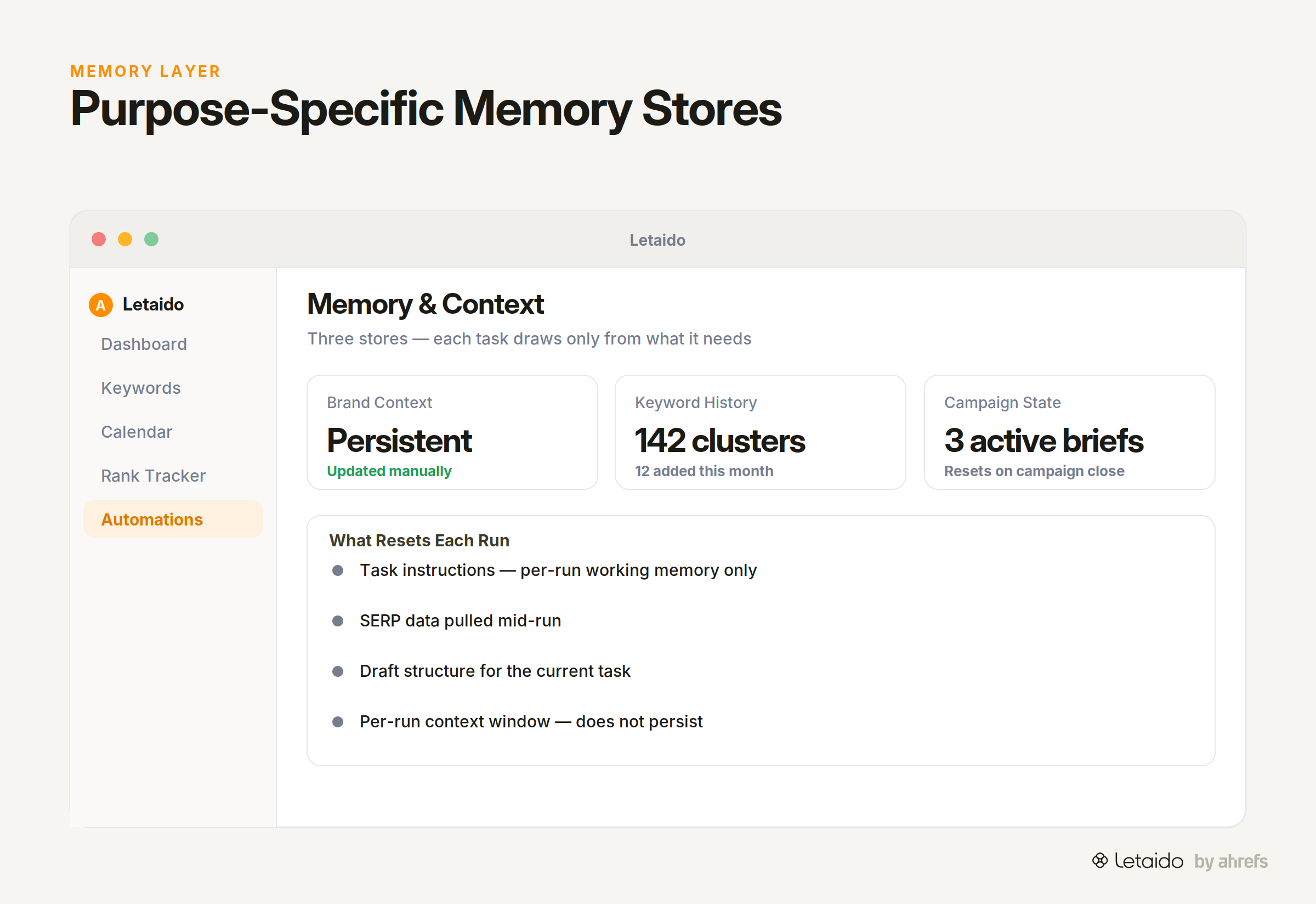Image resolution: width=1316 pixels, height=904 pixels.
Task: Select the Automations sidebar item
Action: (x=173, y=519)
